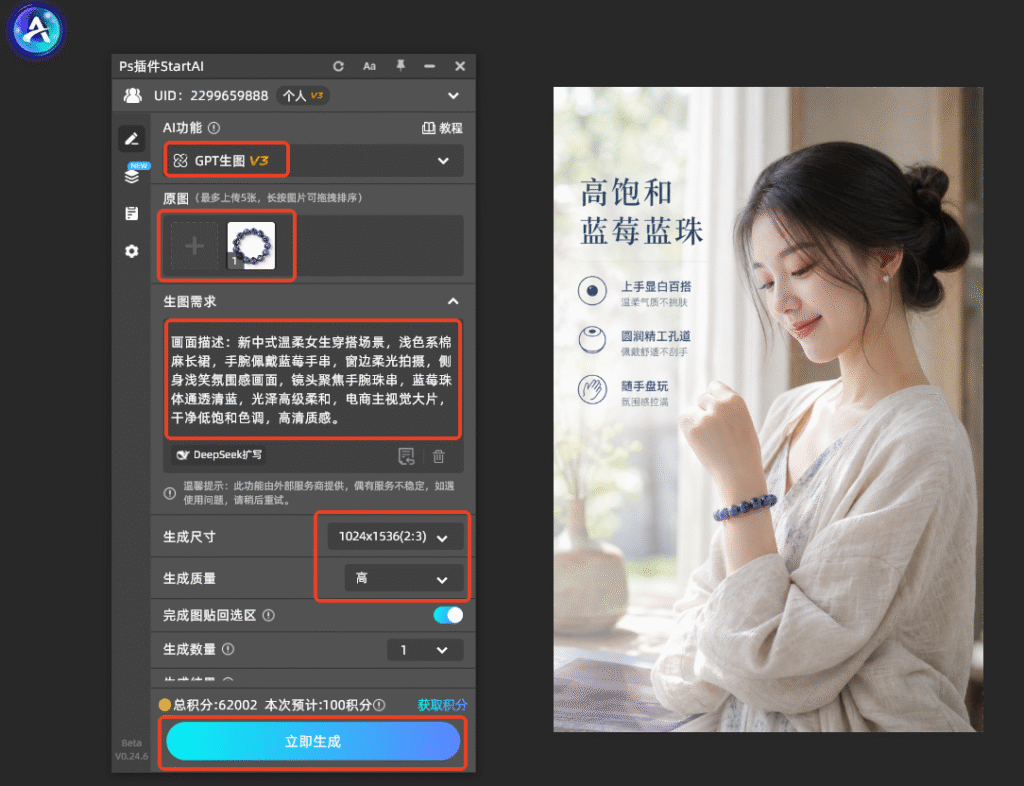Minimize the StartAI plugin panel
This screenshot has height=786, width=1024.
tap(430, 66)
